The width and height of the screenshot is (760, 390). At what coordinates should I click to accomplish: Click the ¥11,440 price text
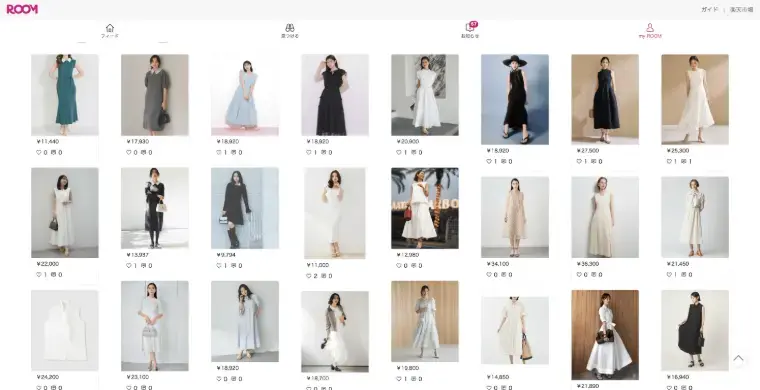click(x=48, y=141)
